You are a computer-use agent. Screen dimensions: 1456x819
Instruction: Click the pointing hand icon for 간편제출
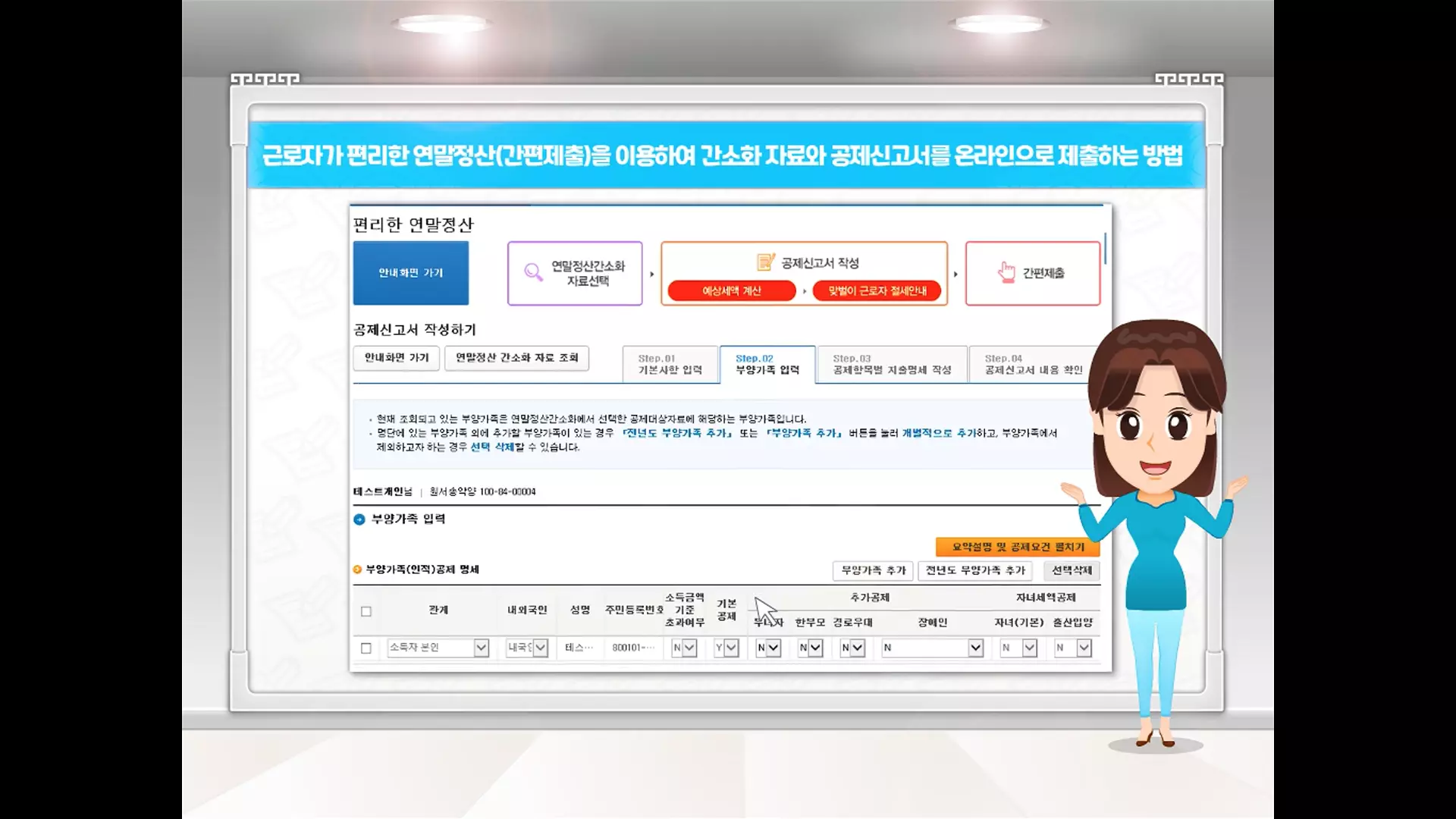click(x=1006, y=272)
